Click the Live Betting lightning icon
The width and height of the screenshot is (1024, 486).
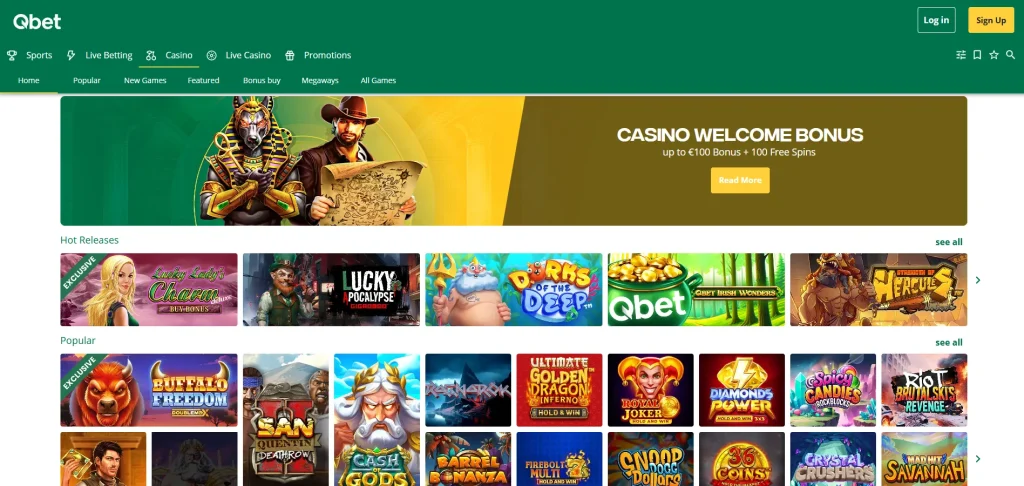coord(71,56)
